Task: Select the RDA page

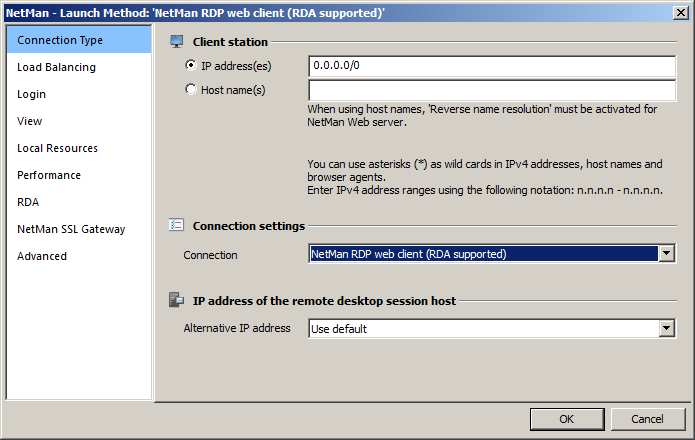Action: point(28,202)
